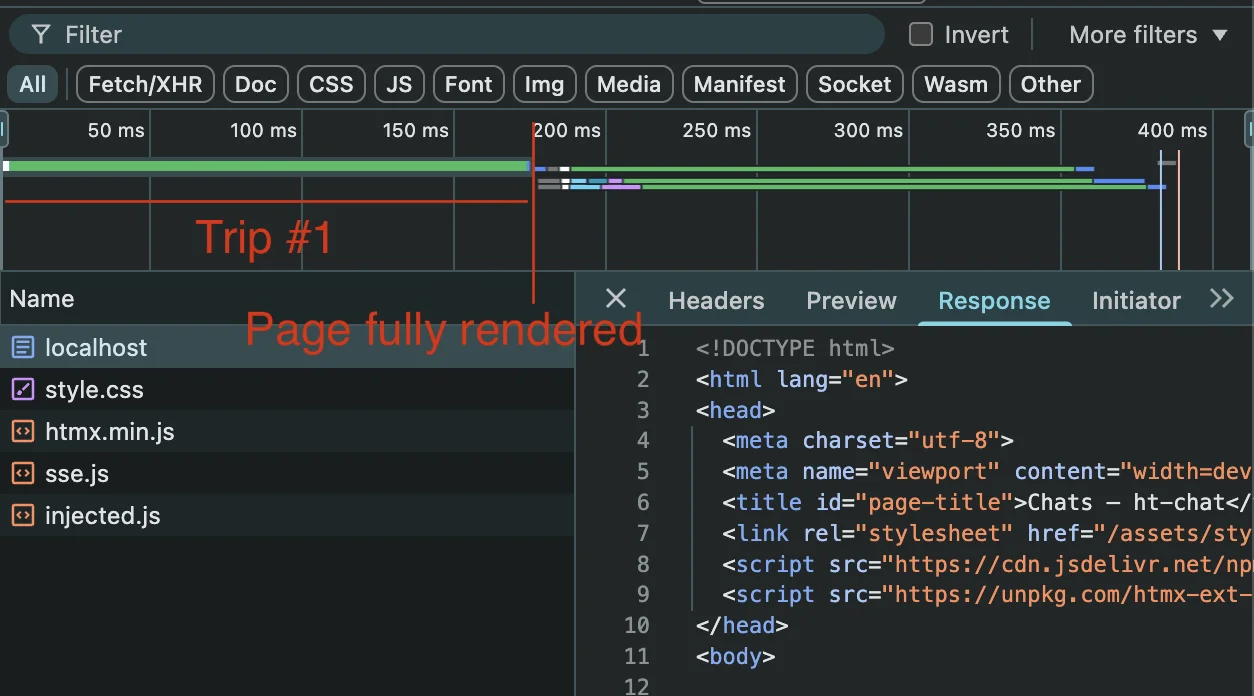Filter requests by Manifest type
Image resolution: width=1254 pixels, height=696 pixels.
click(x=739, y=85)
